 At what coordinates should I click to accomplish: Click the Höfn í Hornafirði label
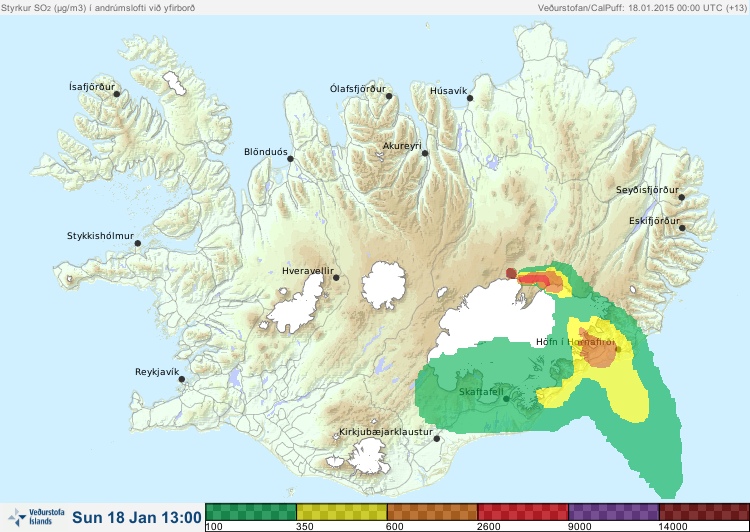click(575, 342)
